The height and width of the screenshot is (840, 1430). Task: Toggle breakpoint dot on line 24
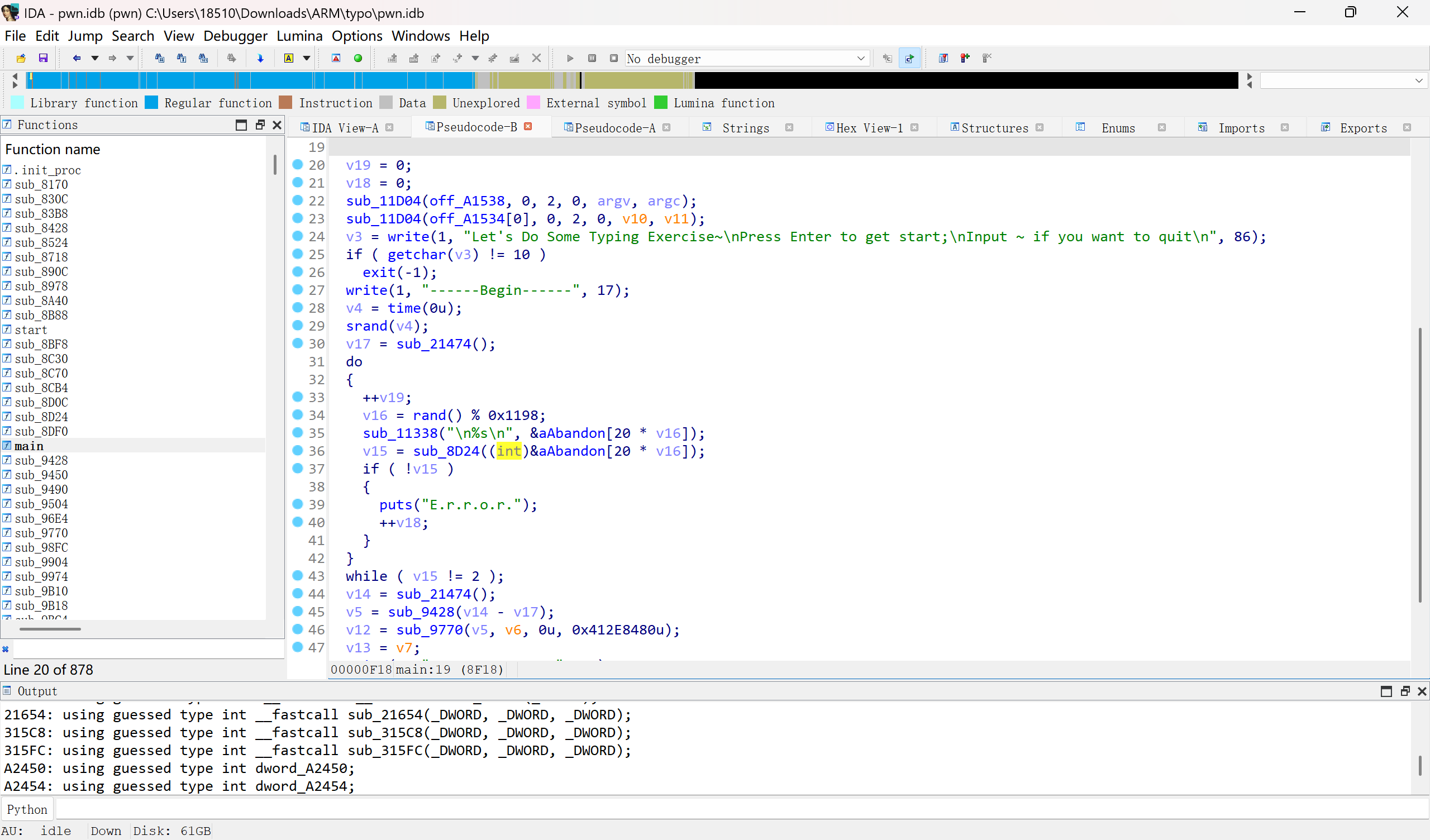(x=297, y=236)
